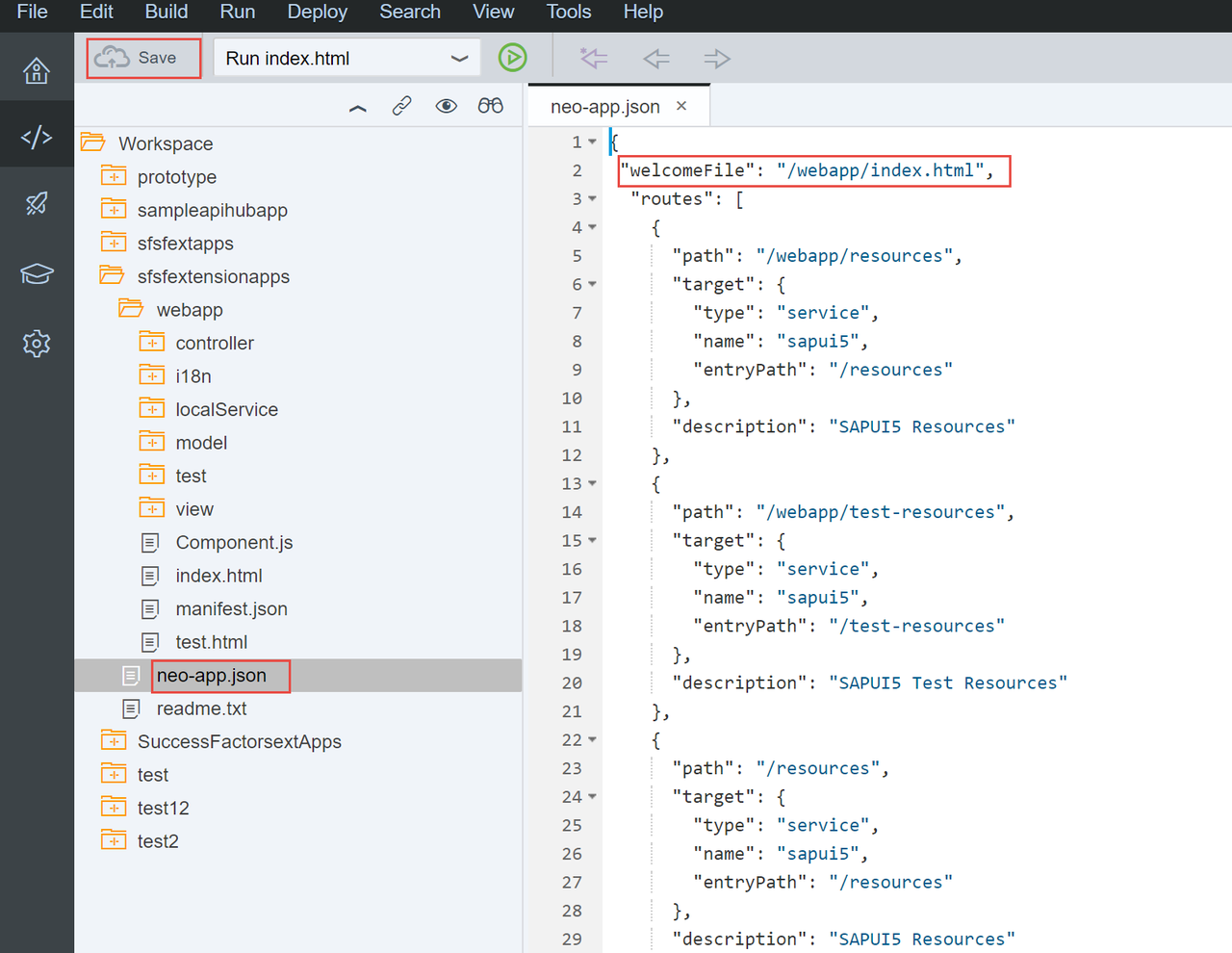Open the Edit menu
The image size is (1232, 953).
point(96,12)
